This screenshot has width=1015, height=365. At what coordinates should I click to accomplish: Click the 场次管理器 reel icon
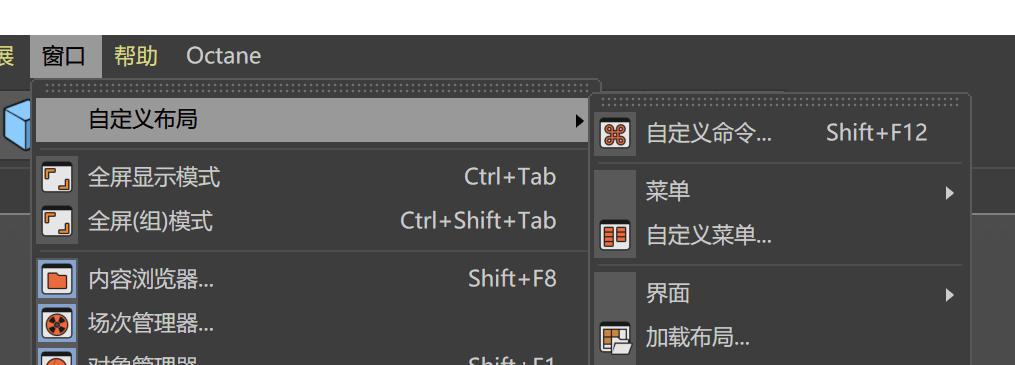(57, 323)
